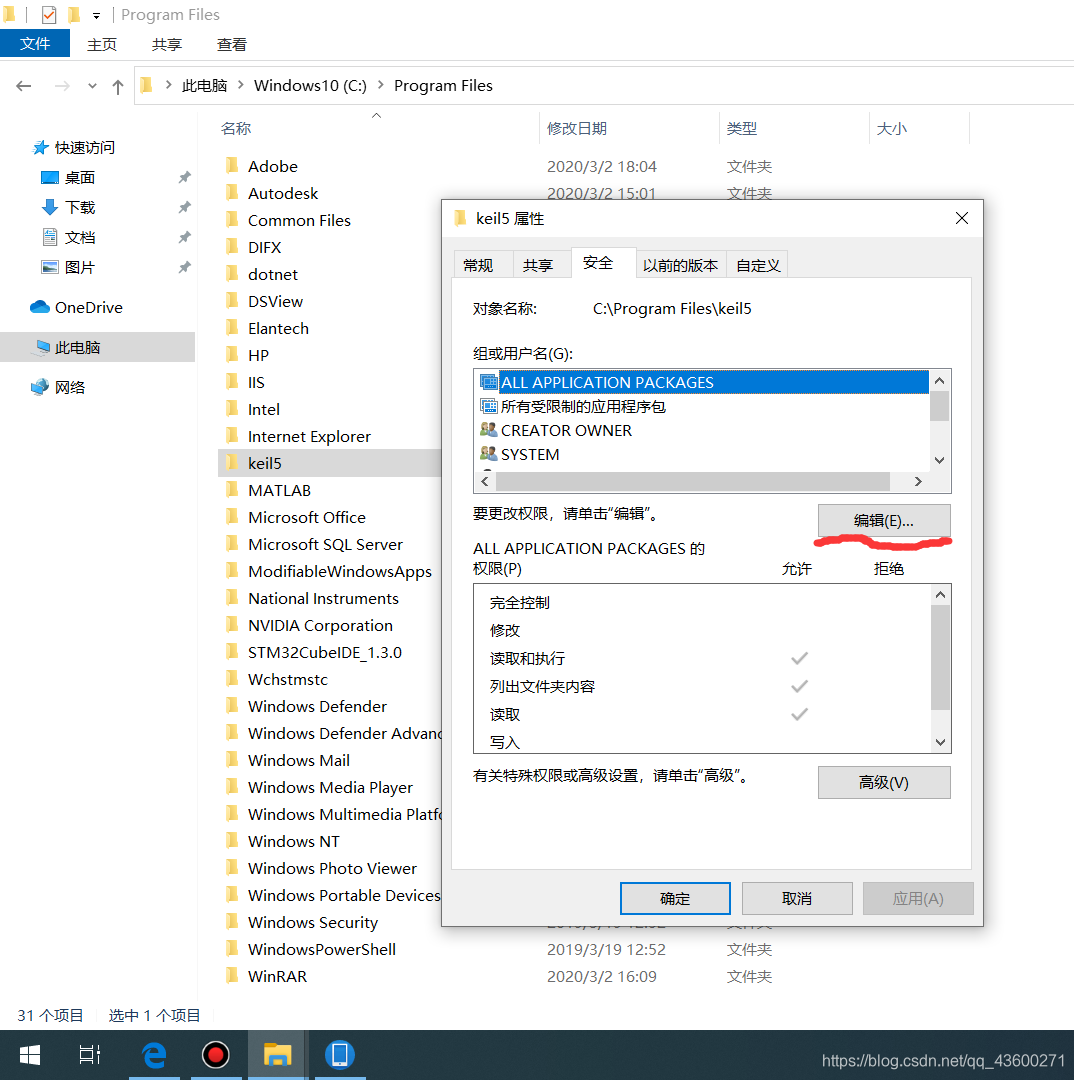Switch to the 查看 ribbon tab

point(231,45)
